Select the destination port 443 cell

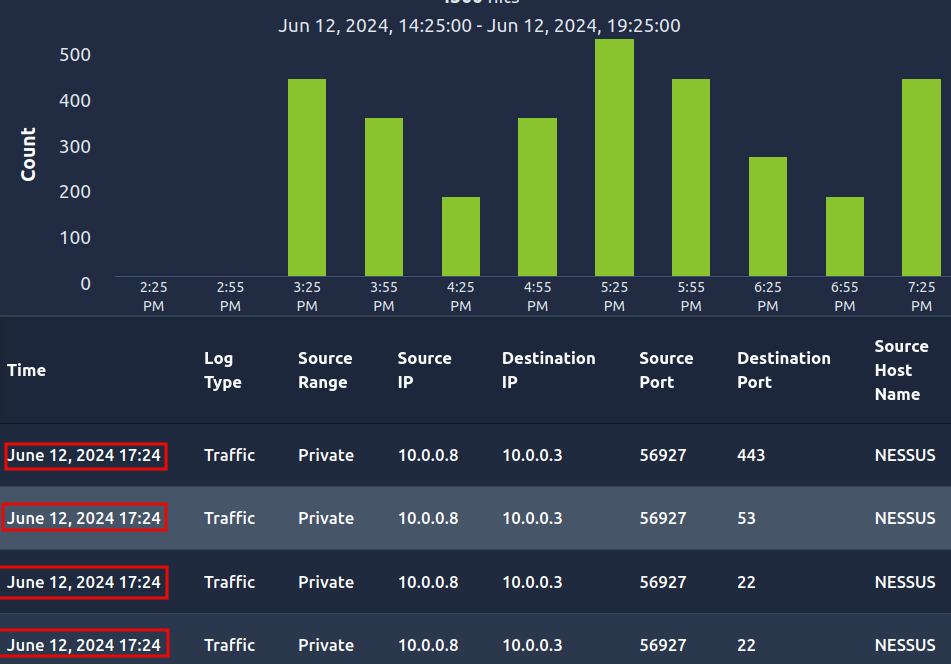[x=751, y=455]
